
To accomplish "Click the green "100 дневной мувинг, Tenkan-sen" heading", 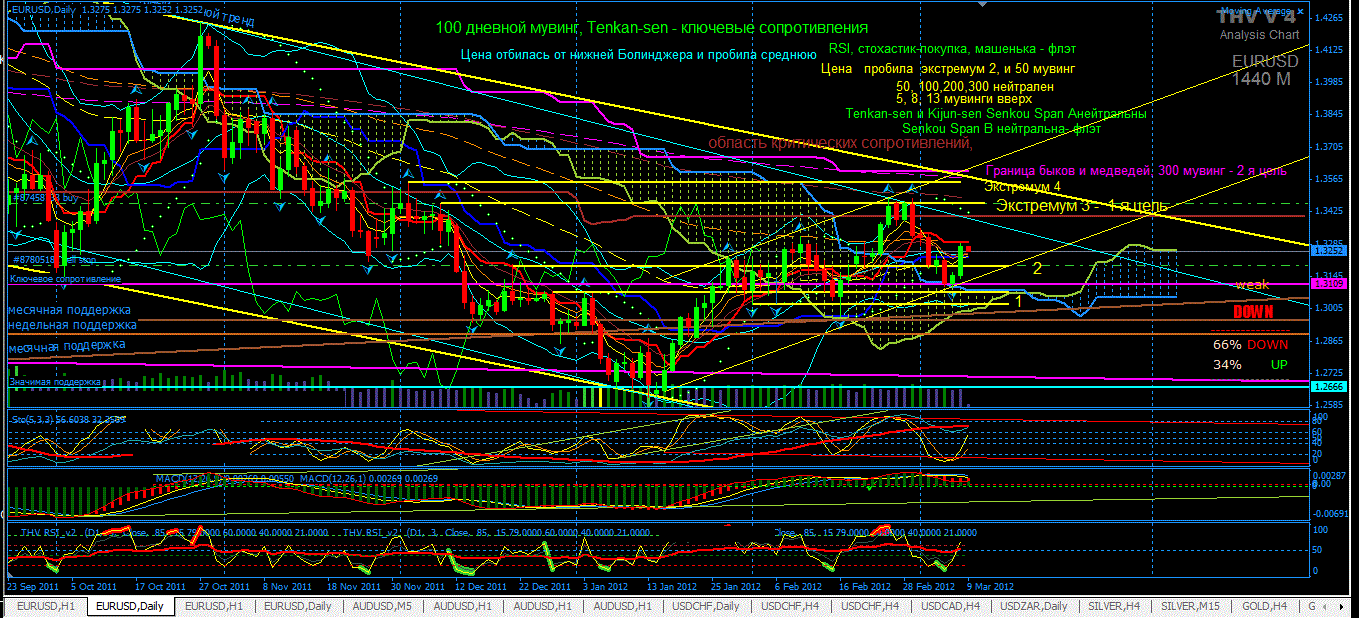I will (652, 27).
